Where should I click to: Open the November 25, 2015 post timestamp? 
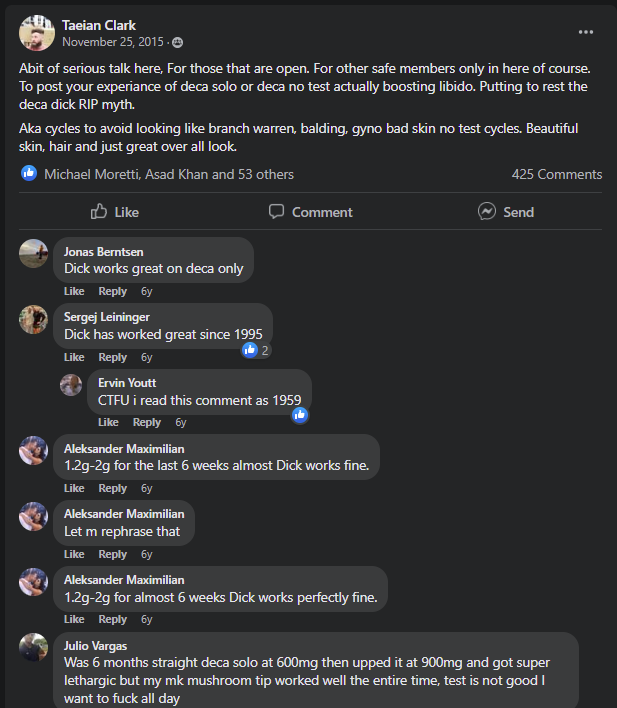pos(114,43)
